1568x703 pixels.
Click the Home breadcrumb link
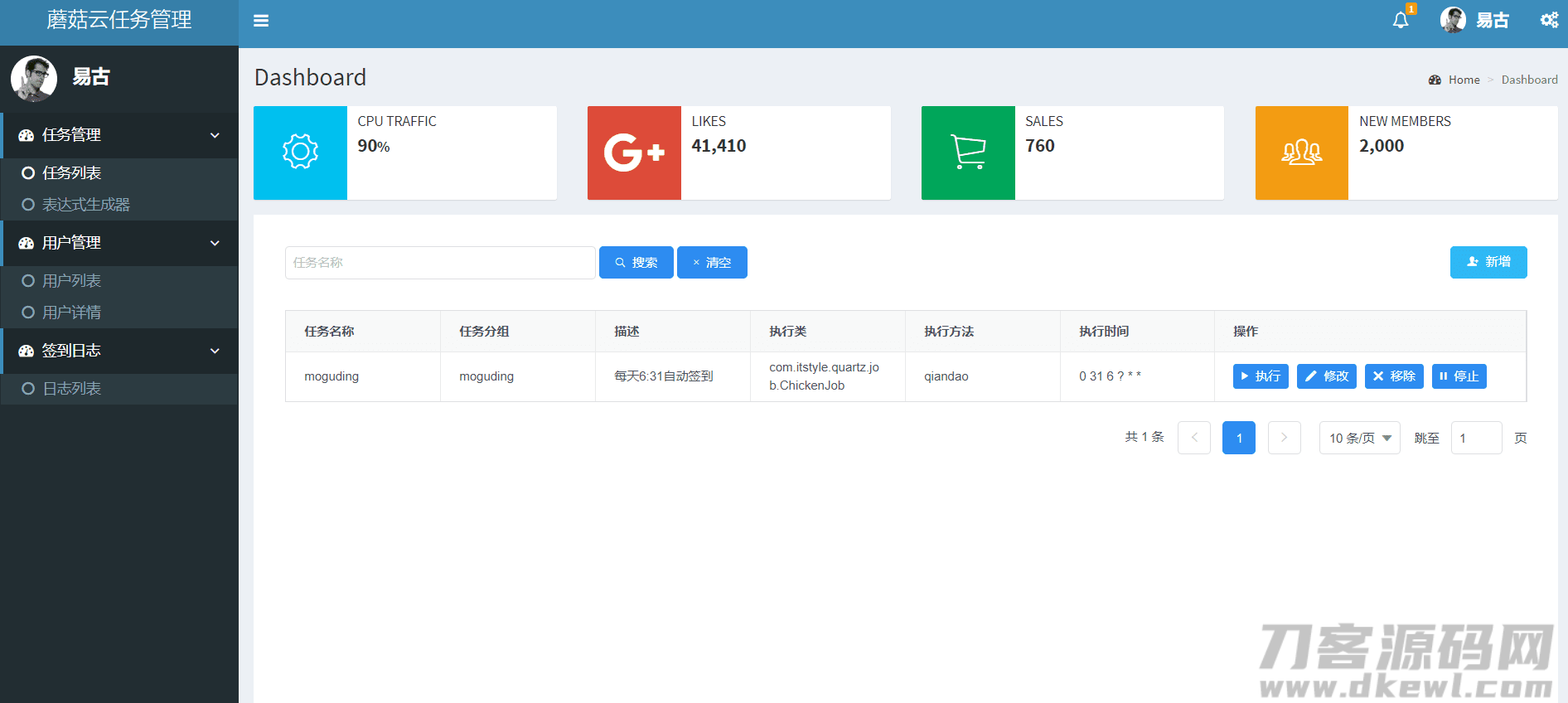coord(1464,80)
